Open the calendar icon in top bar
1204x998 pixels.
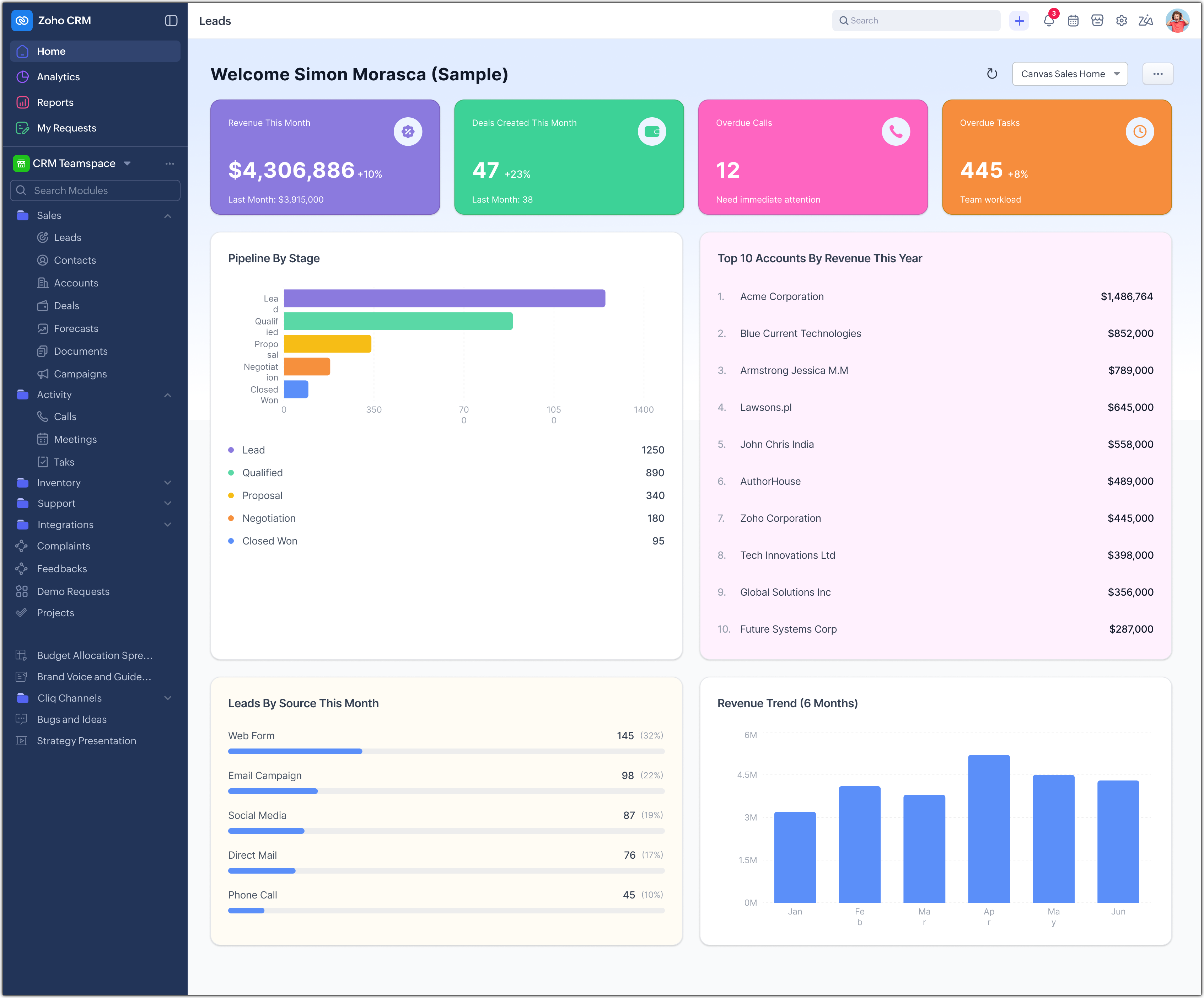coord(1073,21)
